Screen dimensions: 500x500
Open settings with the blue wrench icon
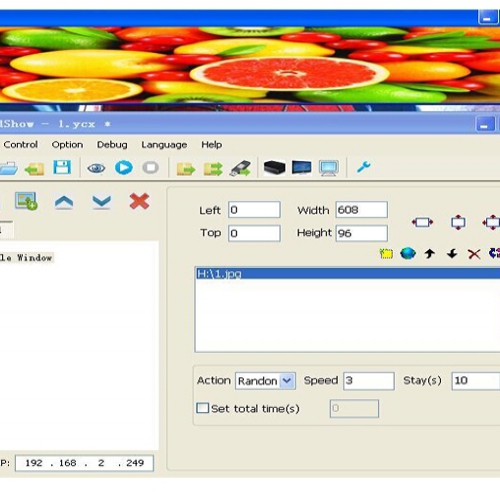[x=363, y=167]
